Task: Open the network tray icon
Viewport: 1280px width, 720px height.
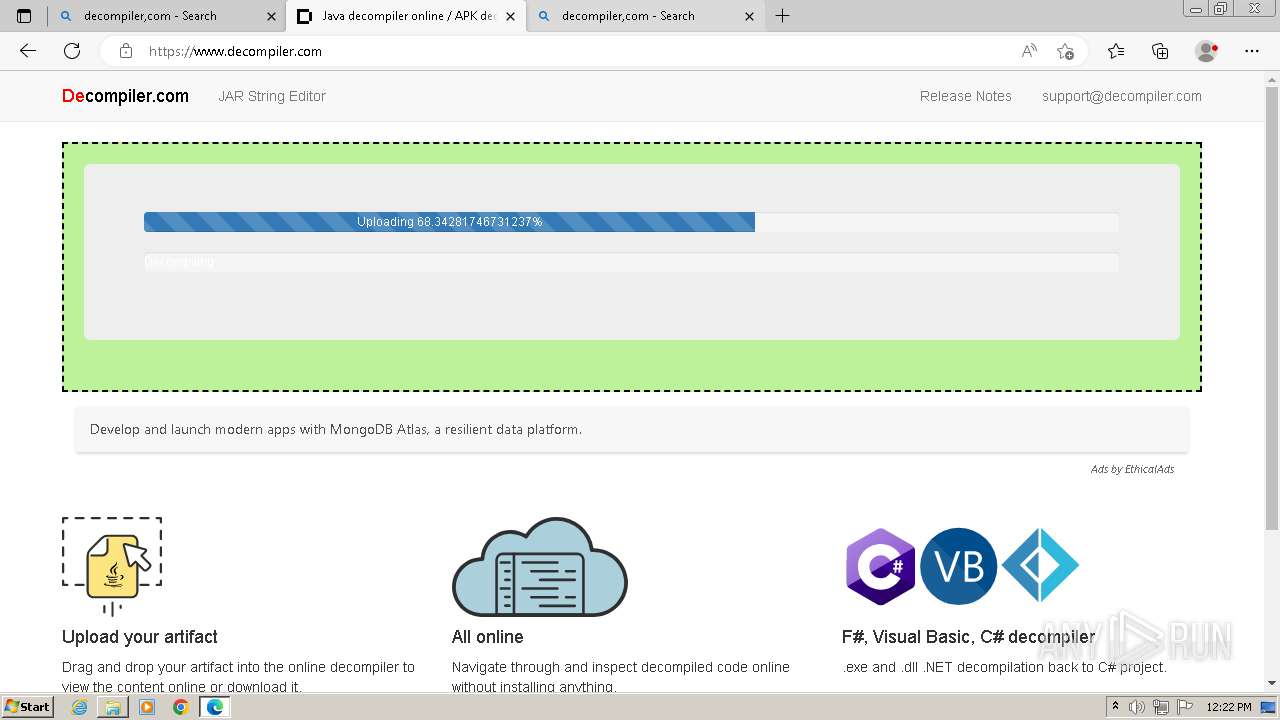Action: pyautogui.click(x=1161, y=707)
